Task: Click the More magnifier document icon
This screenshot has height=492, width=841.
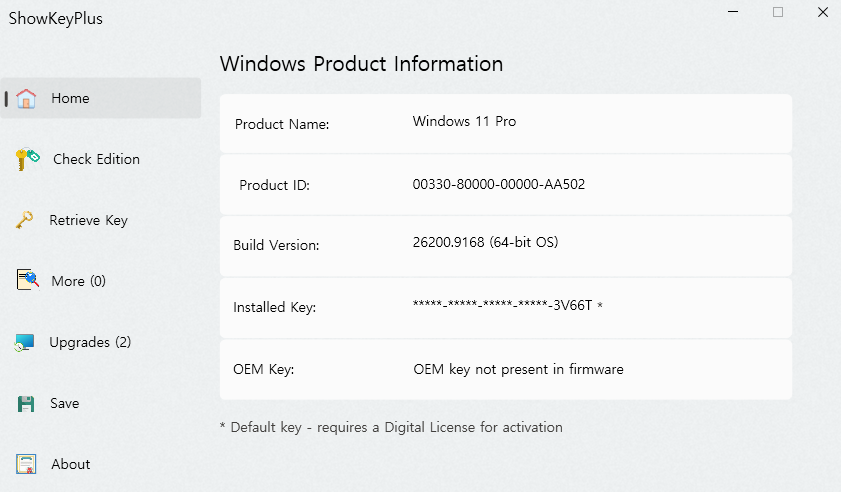Action: [27, 280]
